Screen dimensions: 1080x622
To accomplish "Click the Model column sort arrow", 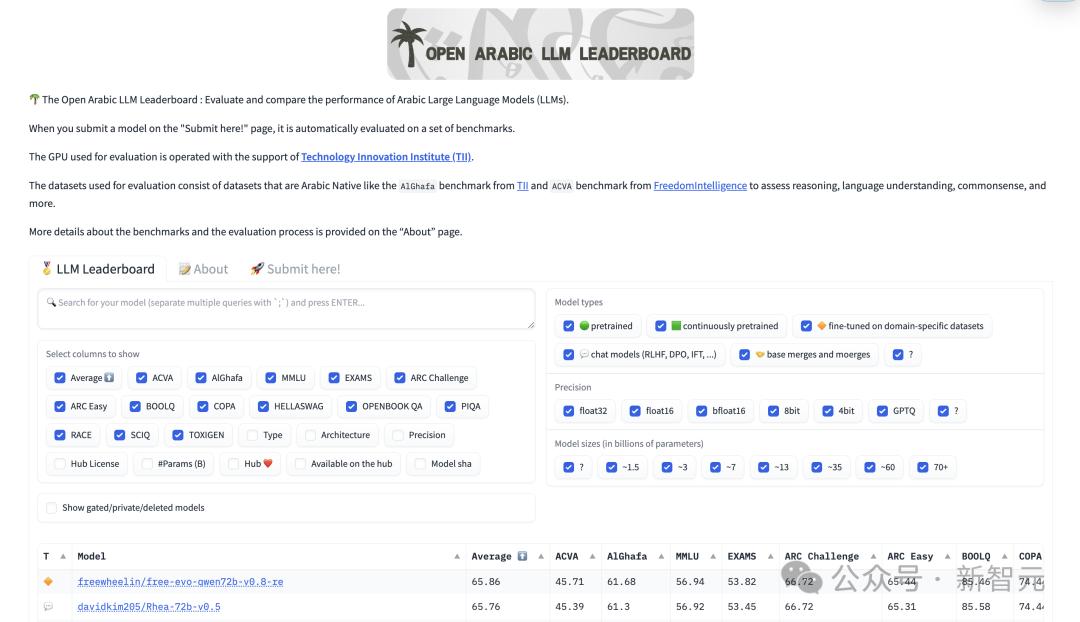I will (x=457, y=557).
